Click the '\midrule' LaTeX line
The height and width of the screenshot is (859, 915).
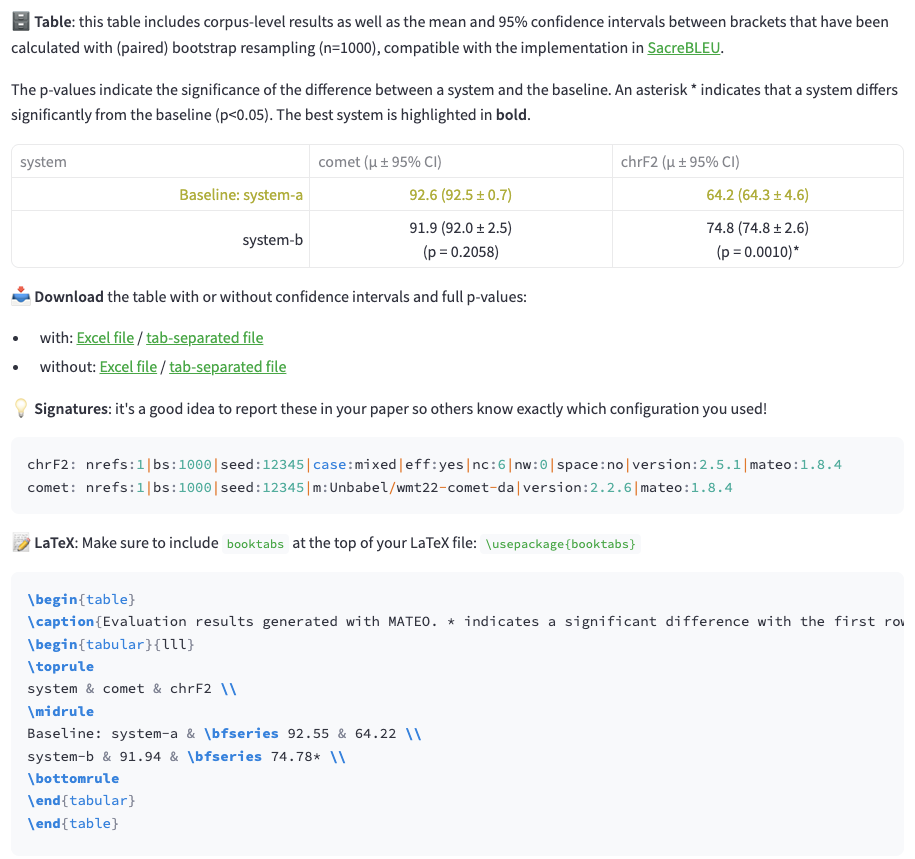pyautogui.click(x=60, y=711)
